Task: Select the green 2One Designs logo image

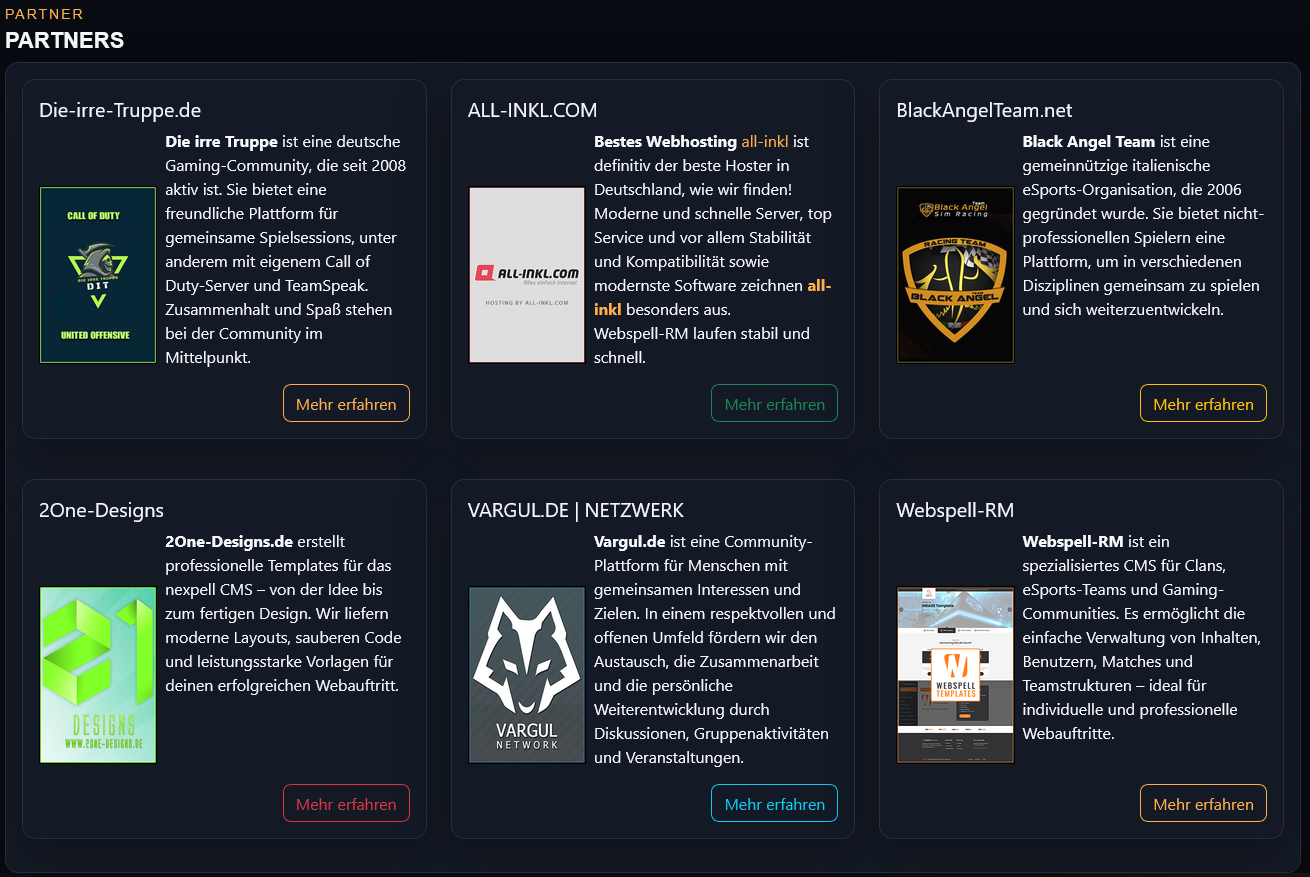Action: pos(98,675)
